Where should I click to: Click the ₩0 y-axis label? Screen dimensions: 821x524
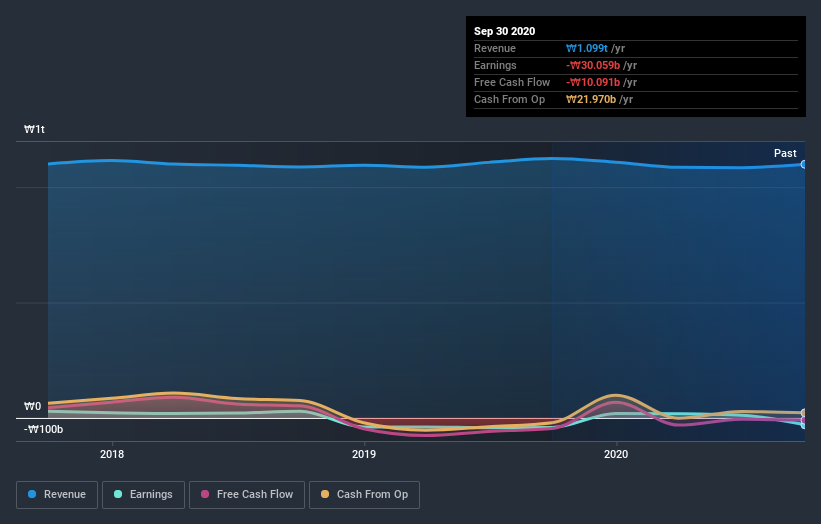(32, 406)
